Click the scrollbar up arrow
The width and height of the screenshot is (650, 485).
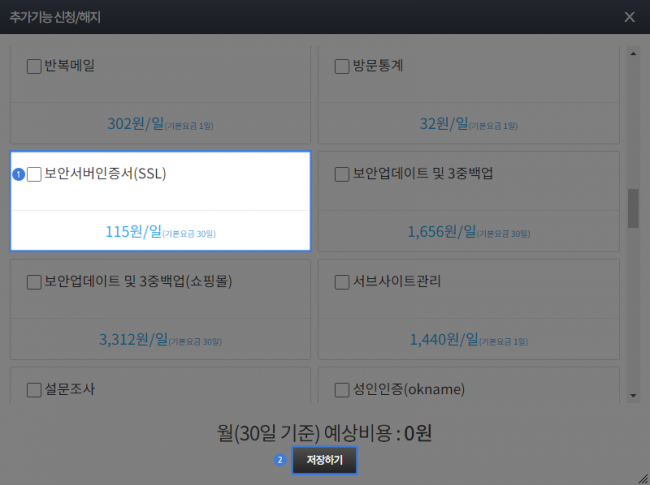632,52
